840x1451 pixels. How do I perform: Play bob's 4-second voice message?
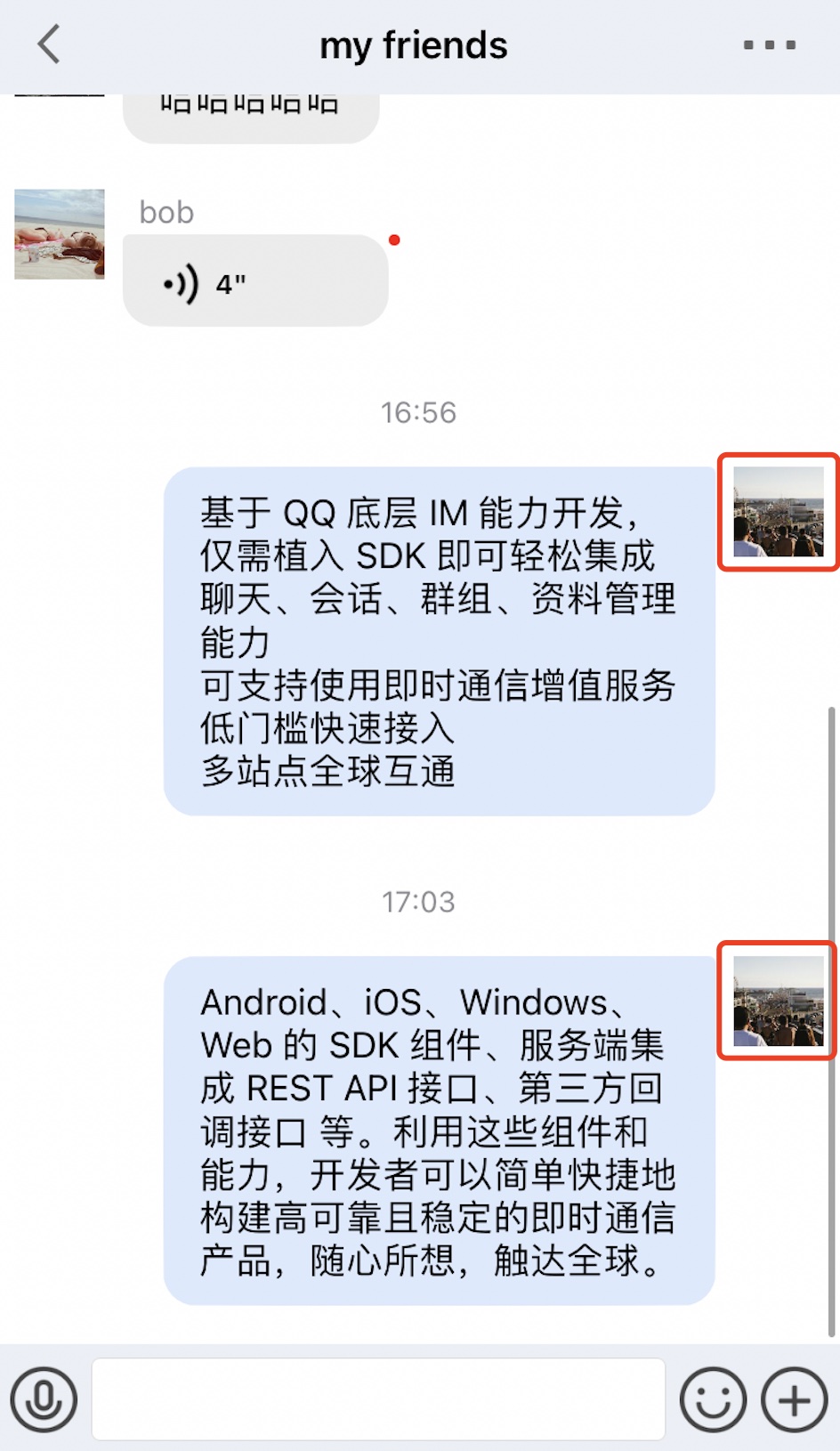tap(255, 280)
